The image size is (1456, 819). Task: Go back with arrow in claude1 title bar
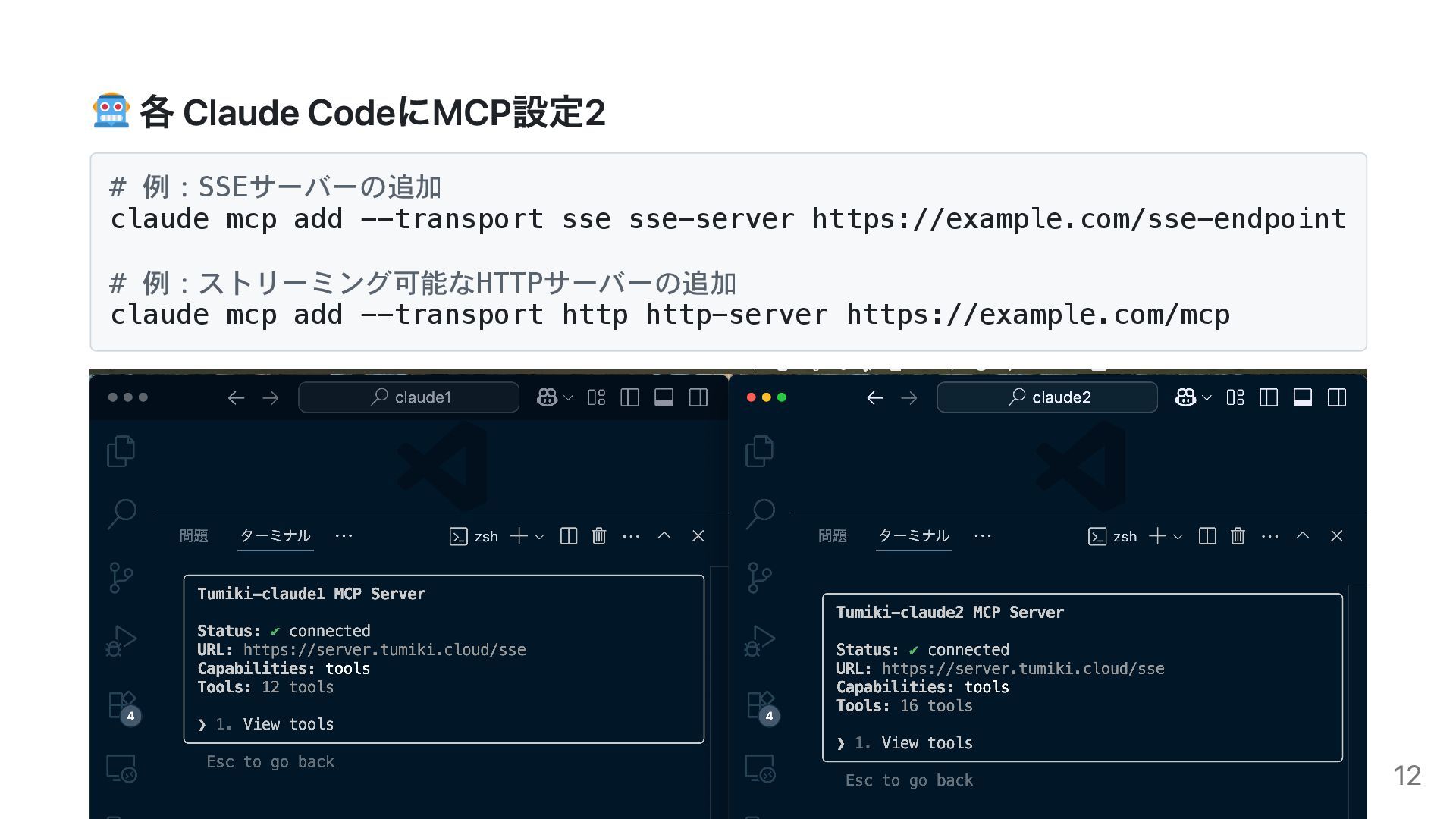[236, 397]
